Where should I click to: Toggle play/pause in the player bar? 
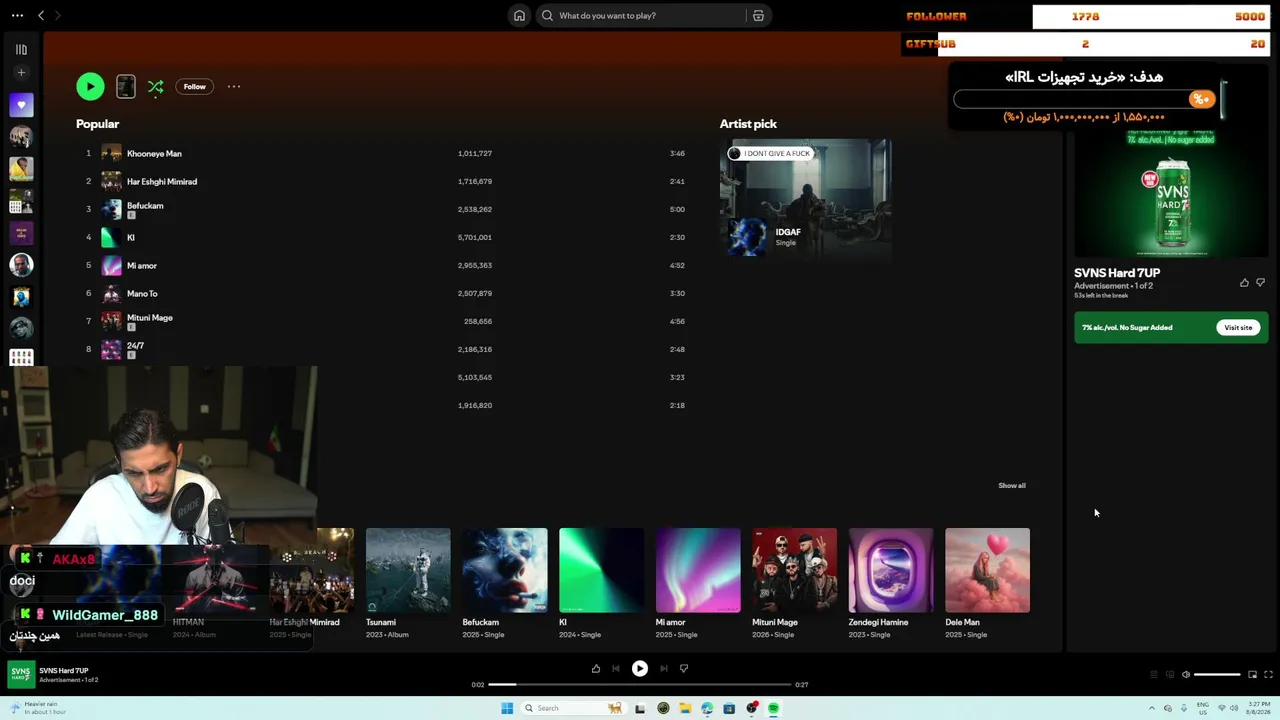(x=640, y=669)
